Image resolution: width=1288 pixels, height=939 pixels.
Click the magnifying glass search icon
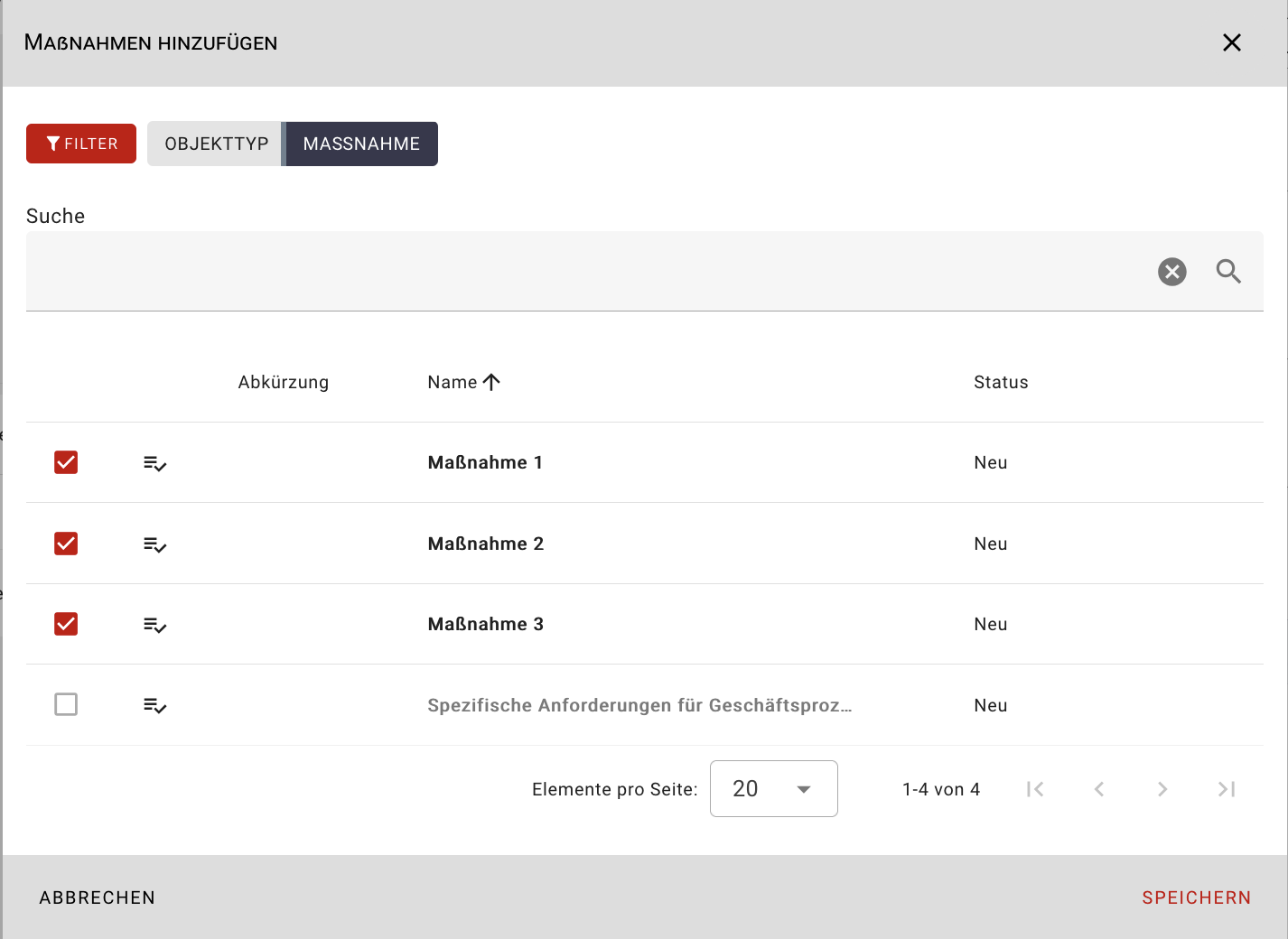coord(1227,272)
